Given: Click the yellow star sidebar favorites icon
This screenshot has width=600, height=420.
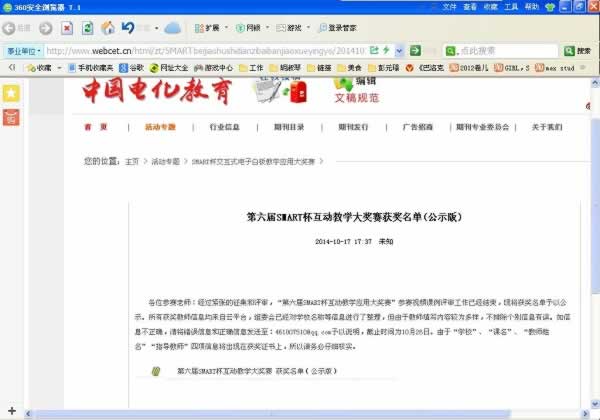Looking at the screenshot, I should point(11,93).
